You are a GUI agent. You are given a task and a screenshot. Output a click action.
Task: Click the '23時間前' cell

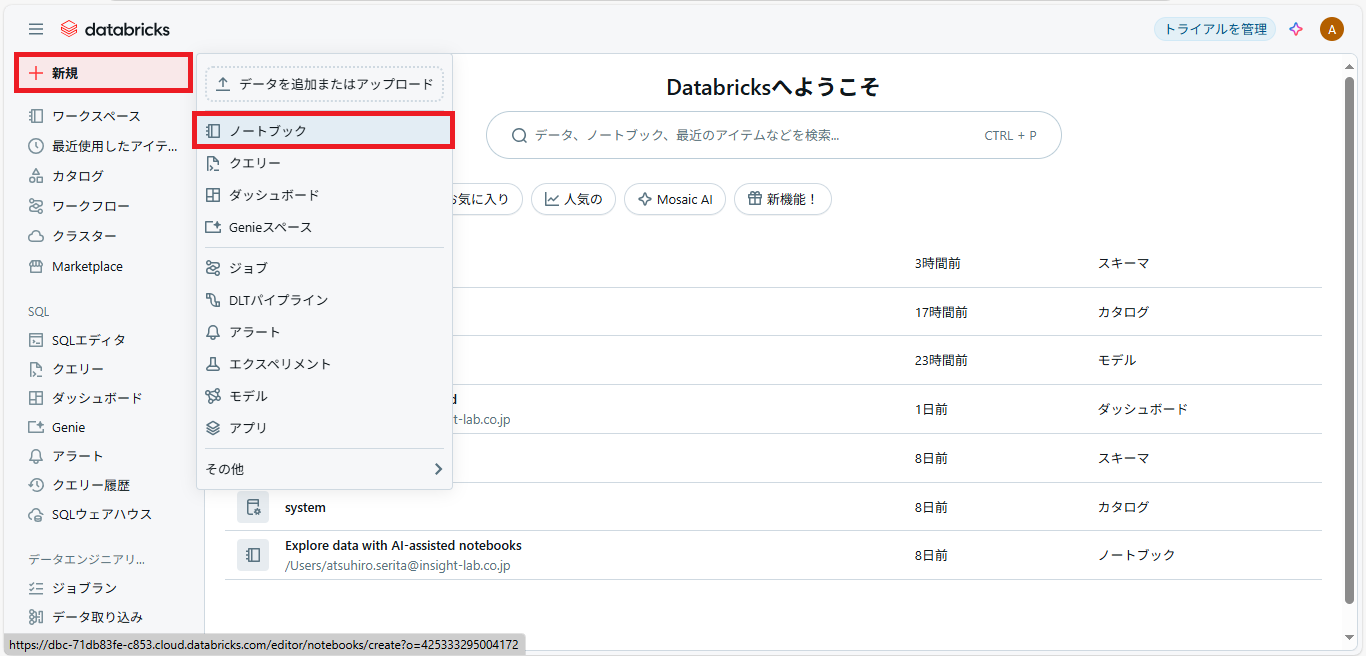pyautogui.click(x=941, y=360)
